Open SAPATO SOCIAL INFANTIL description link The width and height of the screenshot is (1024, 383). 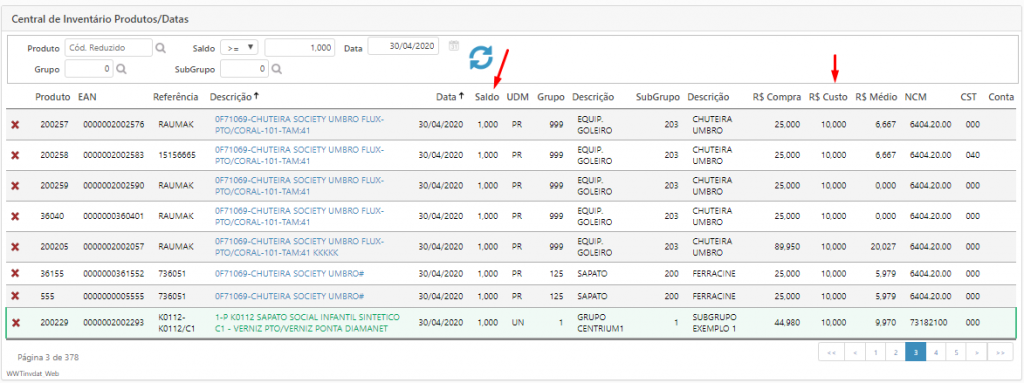[x=307, y=323]
